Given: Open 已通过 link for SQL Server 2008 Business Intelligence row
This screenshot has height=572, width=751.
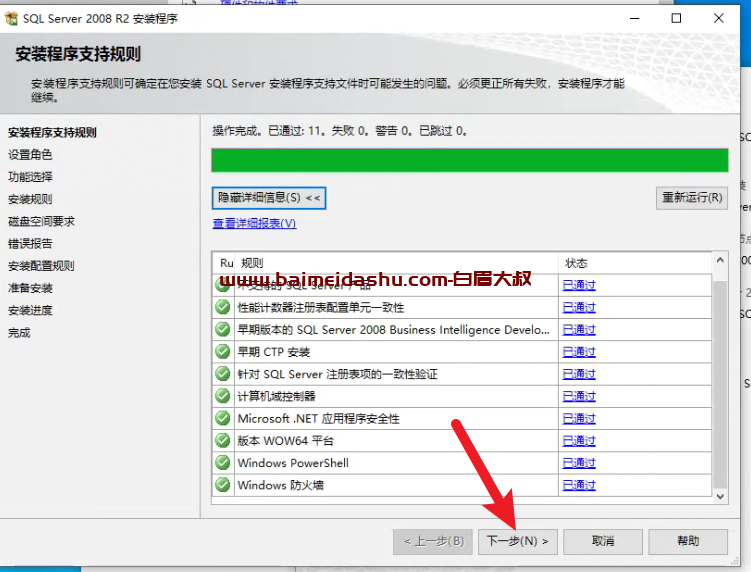Looking at the screenshot, I should (579, 330).
